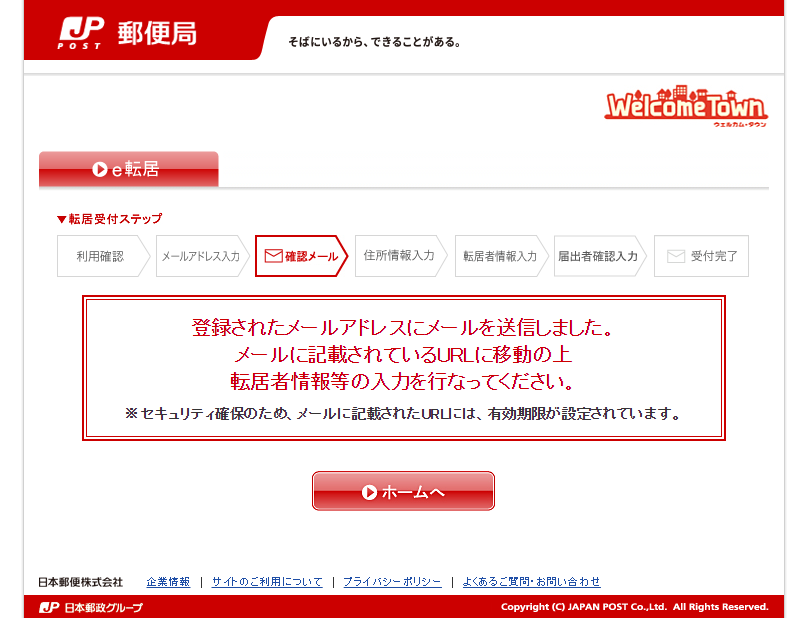
Task: Click the envelope icon in 確認メール step
Action: (273, 256)
